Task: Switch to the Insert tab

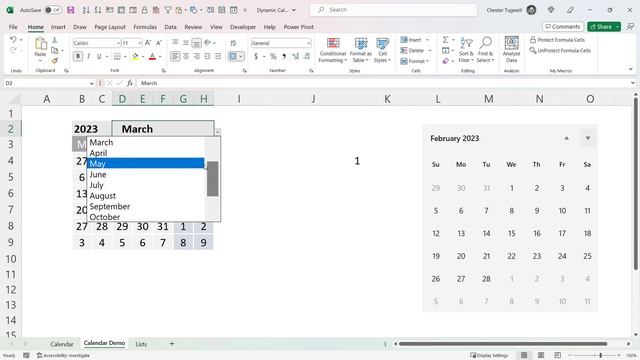Action: point(58,27)
